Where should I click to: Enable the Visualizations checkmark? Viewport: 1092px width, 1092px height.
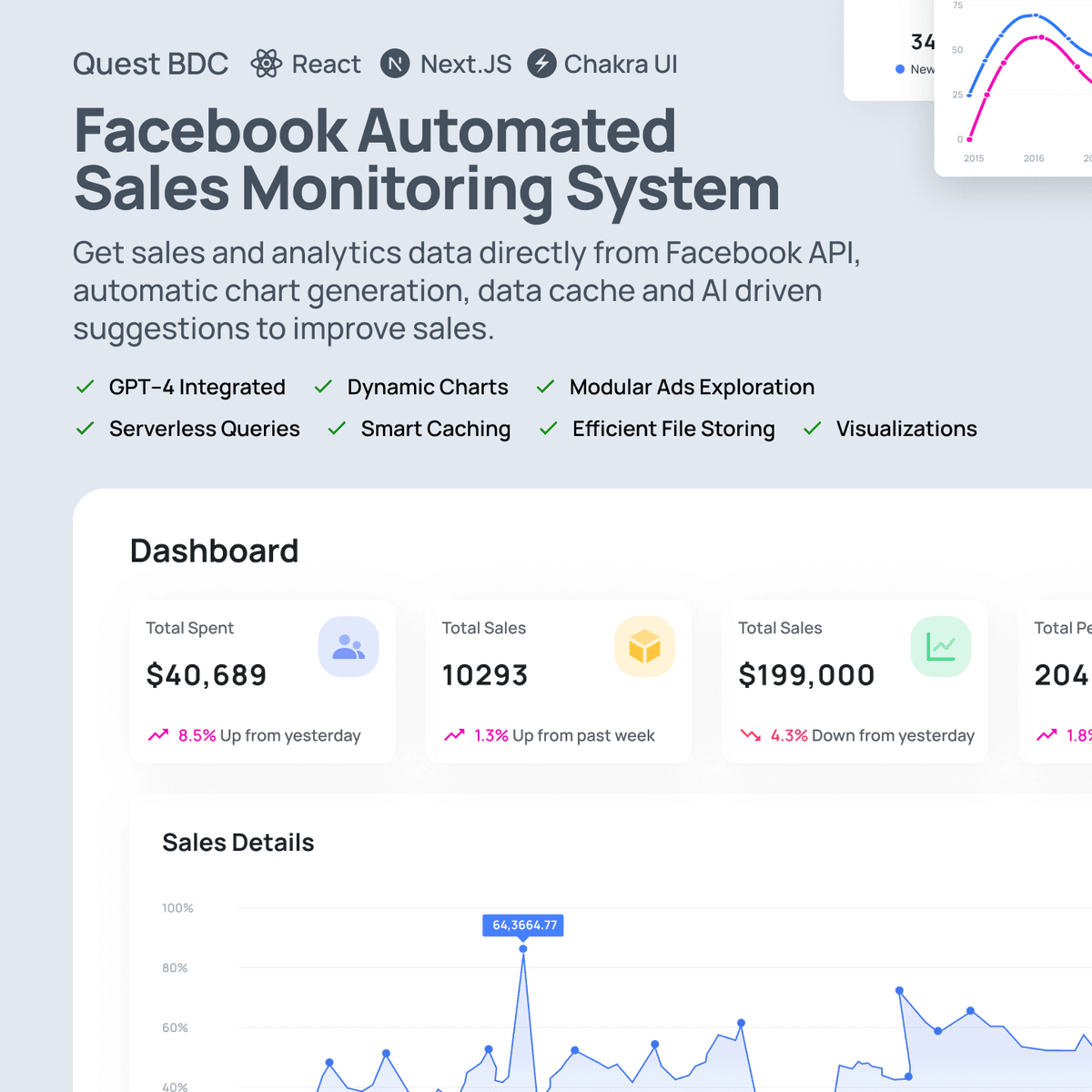pos(811,428)
